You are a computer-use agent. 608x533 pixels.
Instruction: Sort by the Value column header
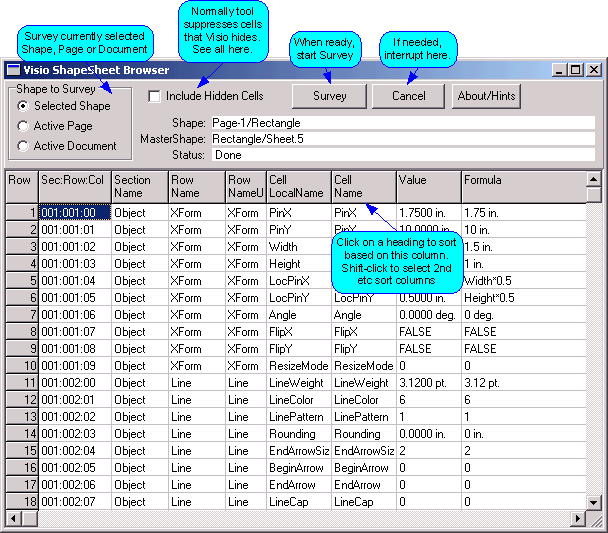pos(429,186)
